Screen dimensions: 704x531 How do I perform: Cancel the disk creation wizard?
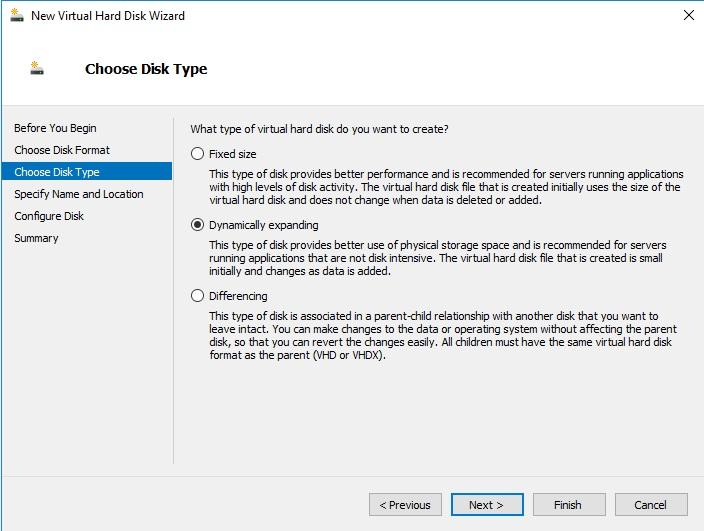pyautogui.click(x=650, y=505)
